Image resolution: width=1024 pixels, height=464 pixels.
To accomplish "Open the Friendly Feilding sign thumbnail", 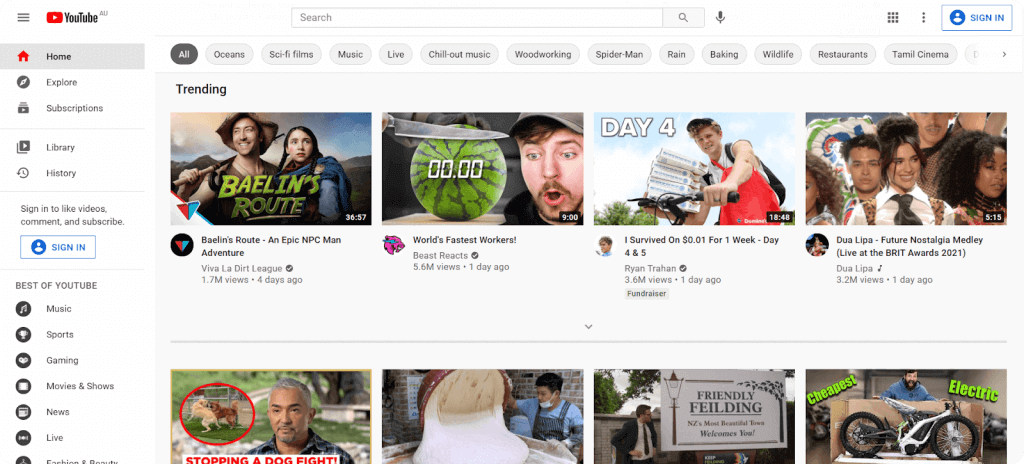I will [694, 417].
